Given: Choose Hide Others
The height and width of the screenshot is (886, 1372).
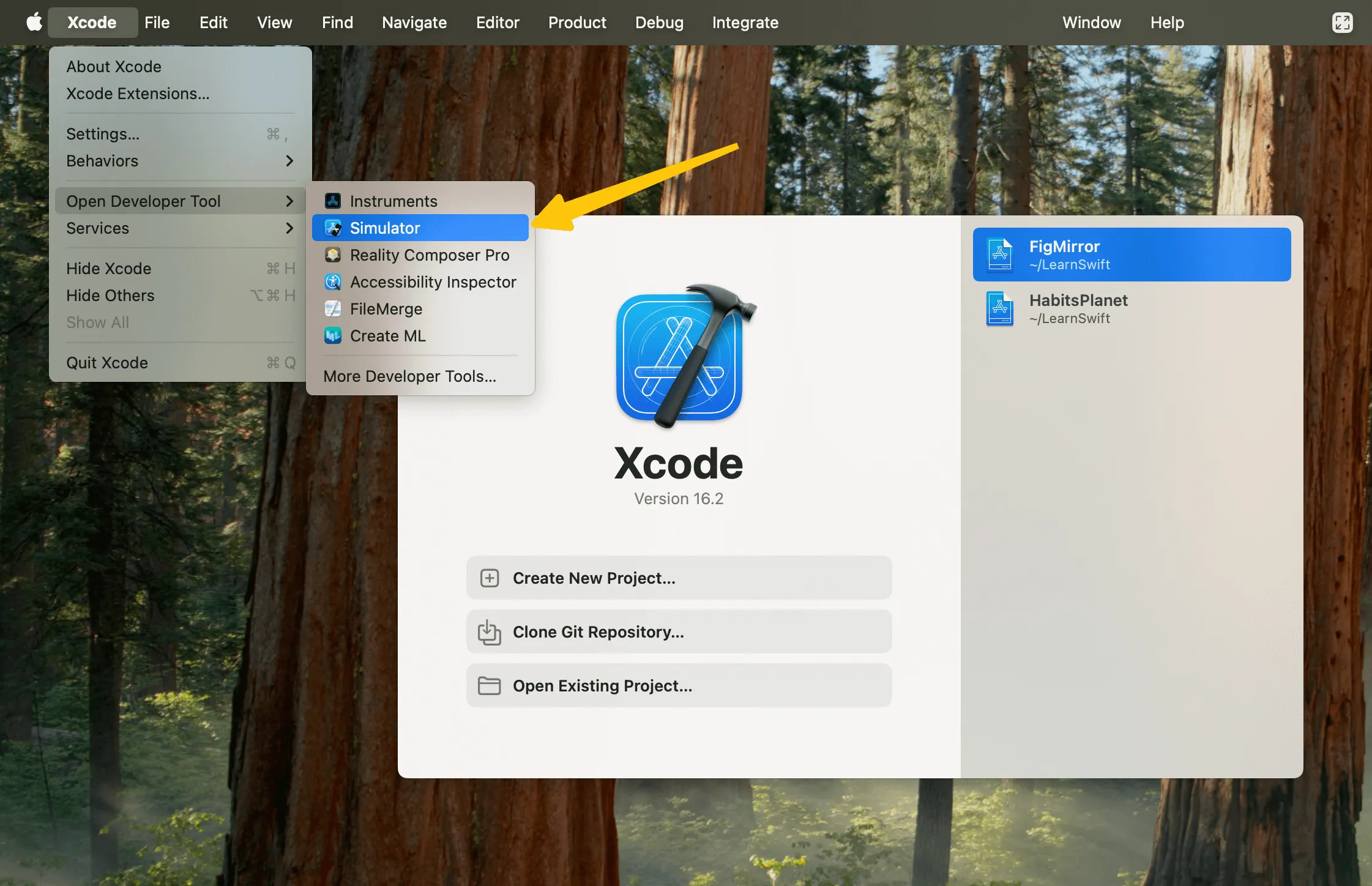Looking at the screenshot, I should [x=180, y=295].
